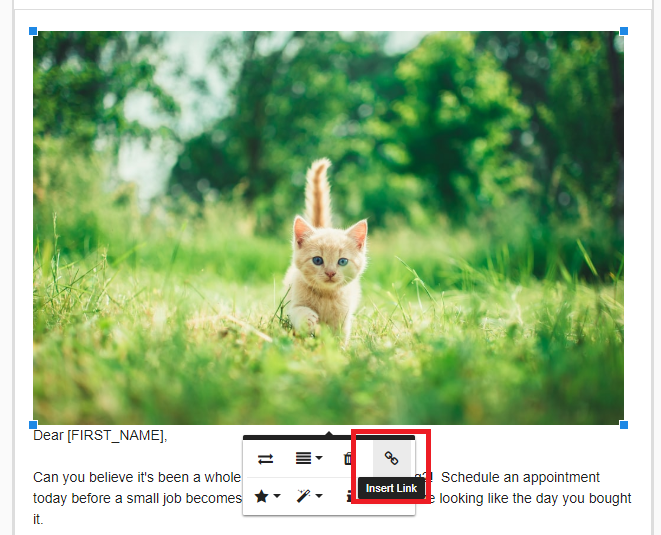The height and width of the screenshot is (535, 661).
Task: Click the Insert Link tooltip label
Action: tap(391, 488)
